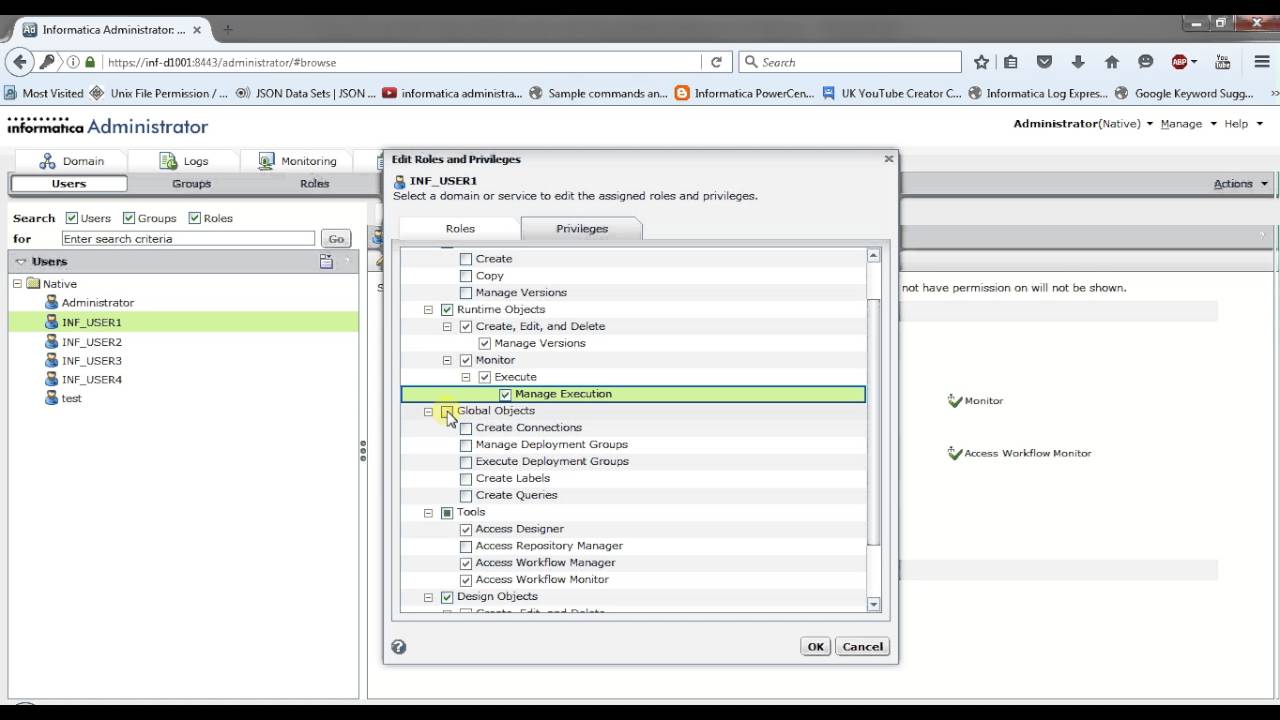This screenshot has height=720, width=1280.
Task: Open the Help dropdown menu
Action: [1242, 124]
